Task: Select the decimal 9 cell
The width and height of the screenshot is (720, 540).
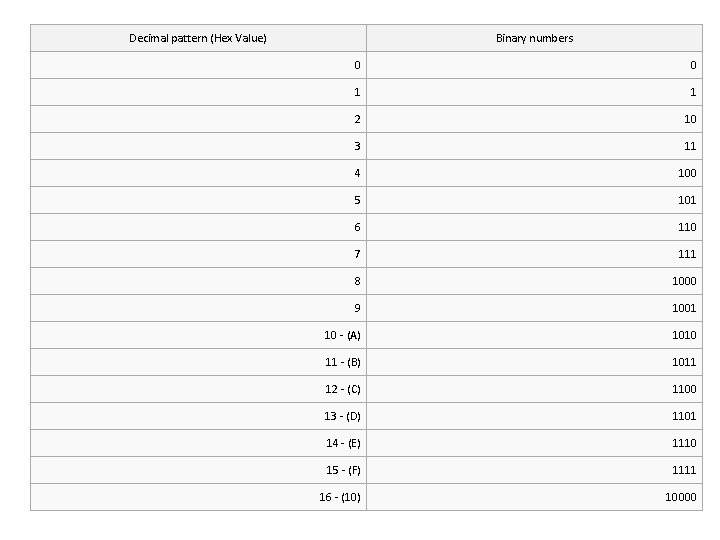Action: pos(198,308)
